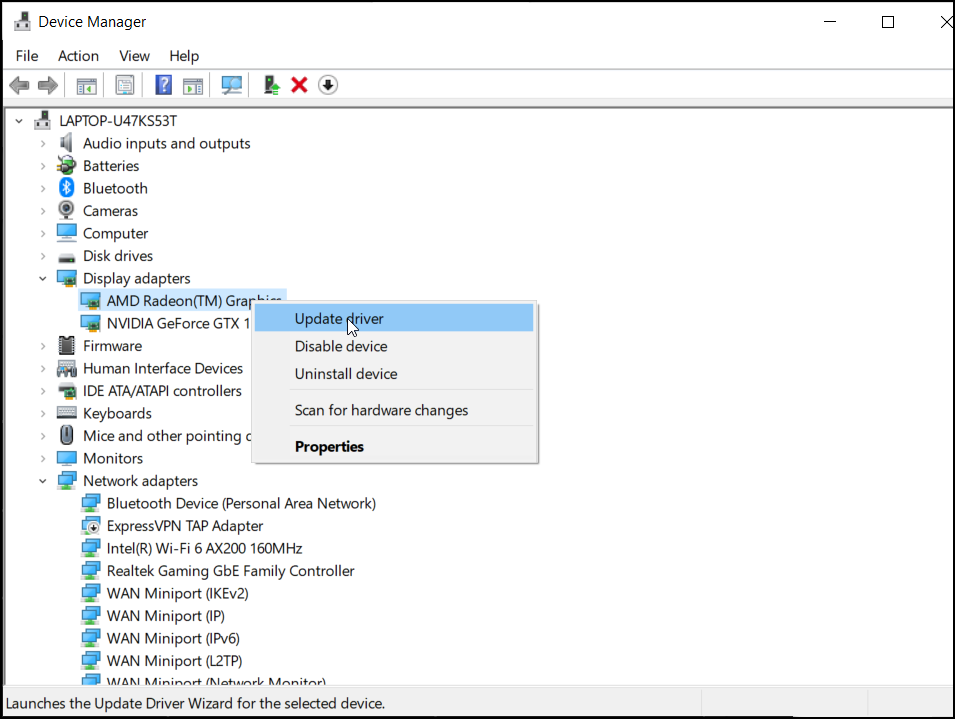This screenshot has width=955, height=719.
Task: Click the Scan for hardware changes monitor icon
Action: point(231,85)
